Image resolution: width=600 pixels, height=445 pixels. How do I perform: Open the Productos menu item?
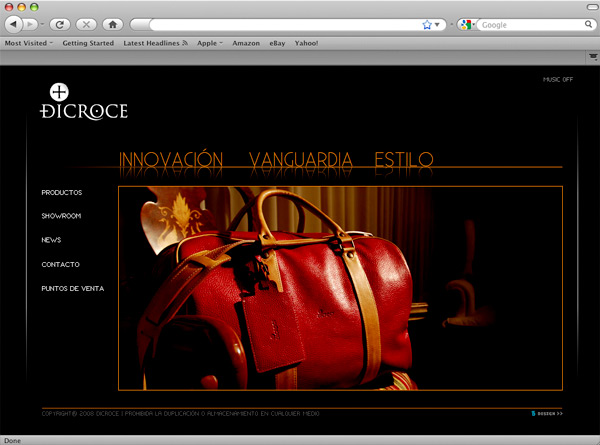(62, 192)
